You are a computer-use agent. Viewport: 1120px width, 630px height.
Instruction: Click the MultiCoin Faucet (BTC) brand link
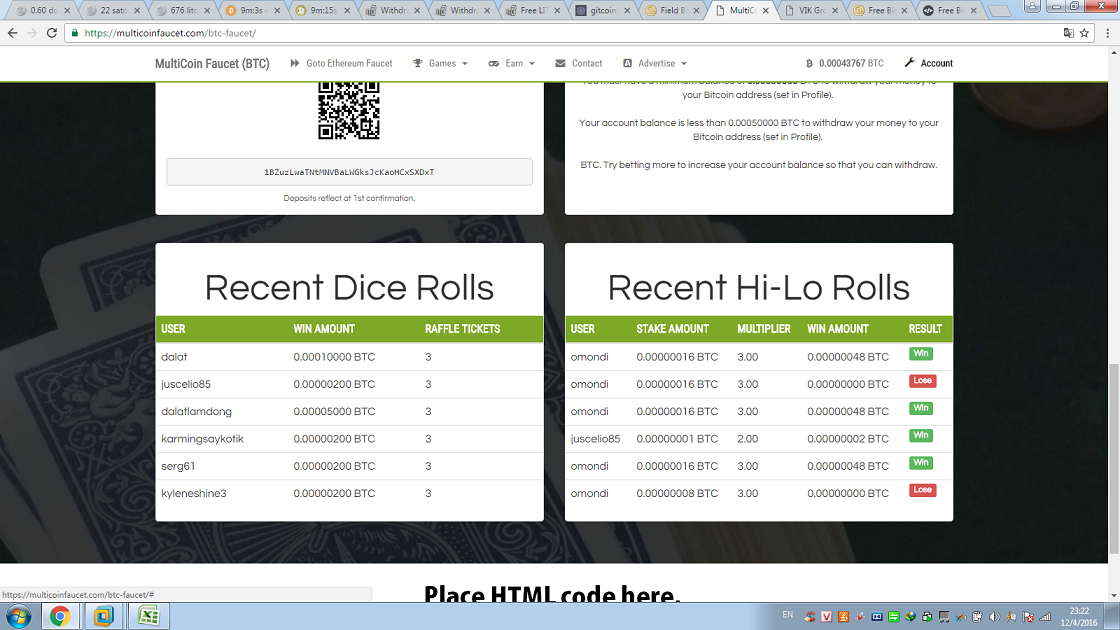(x=212, y=64)
